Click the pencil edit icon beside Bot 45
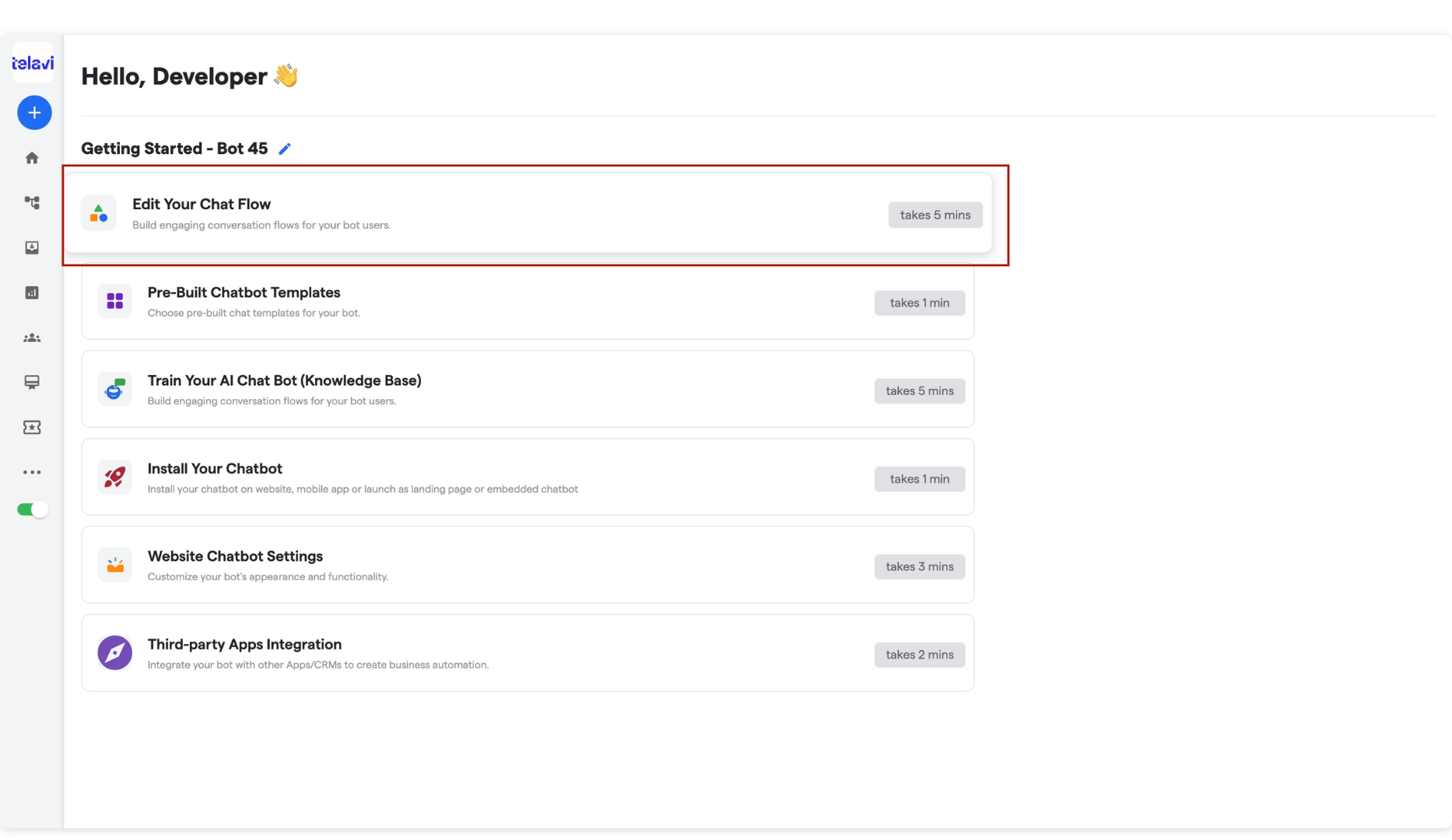1452x840 pixels. pos(285,149)
